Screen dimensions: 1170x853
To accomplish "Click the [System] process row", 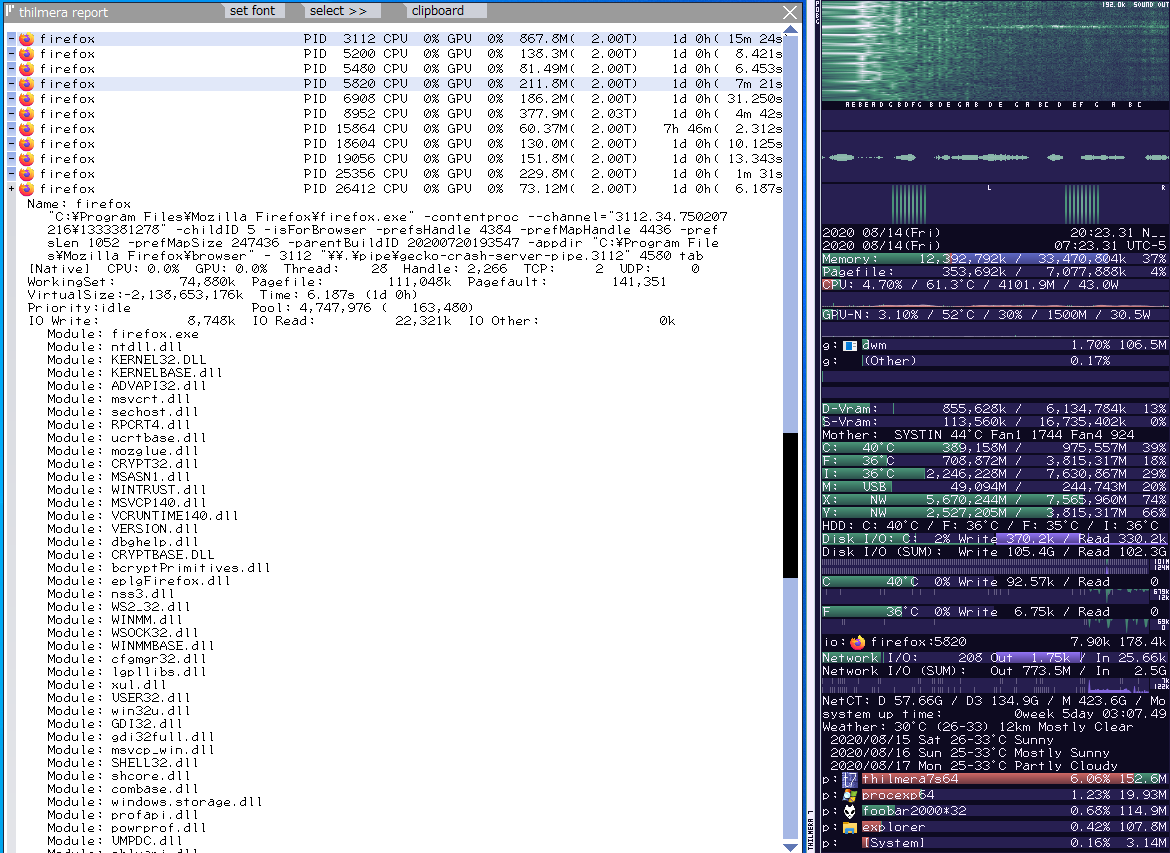I will [x=994, y=843].
